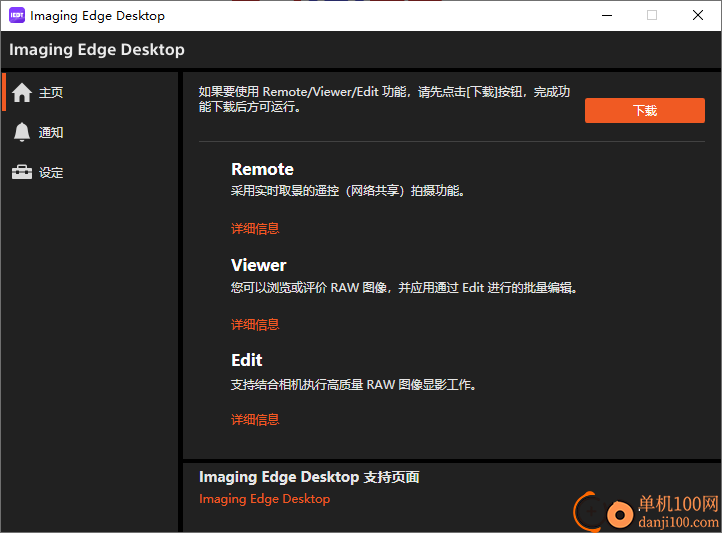Click the Remote description about 遥控拍摄功能
Screen dimensions: 722x533
[348, 191]
